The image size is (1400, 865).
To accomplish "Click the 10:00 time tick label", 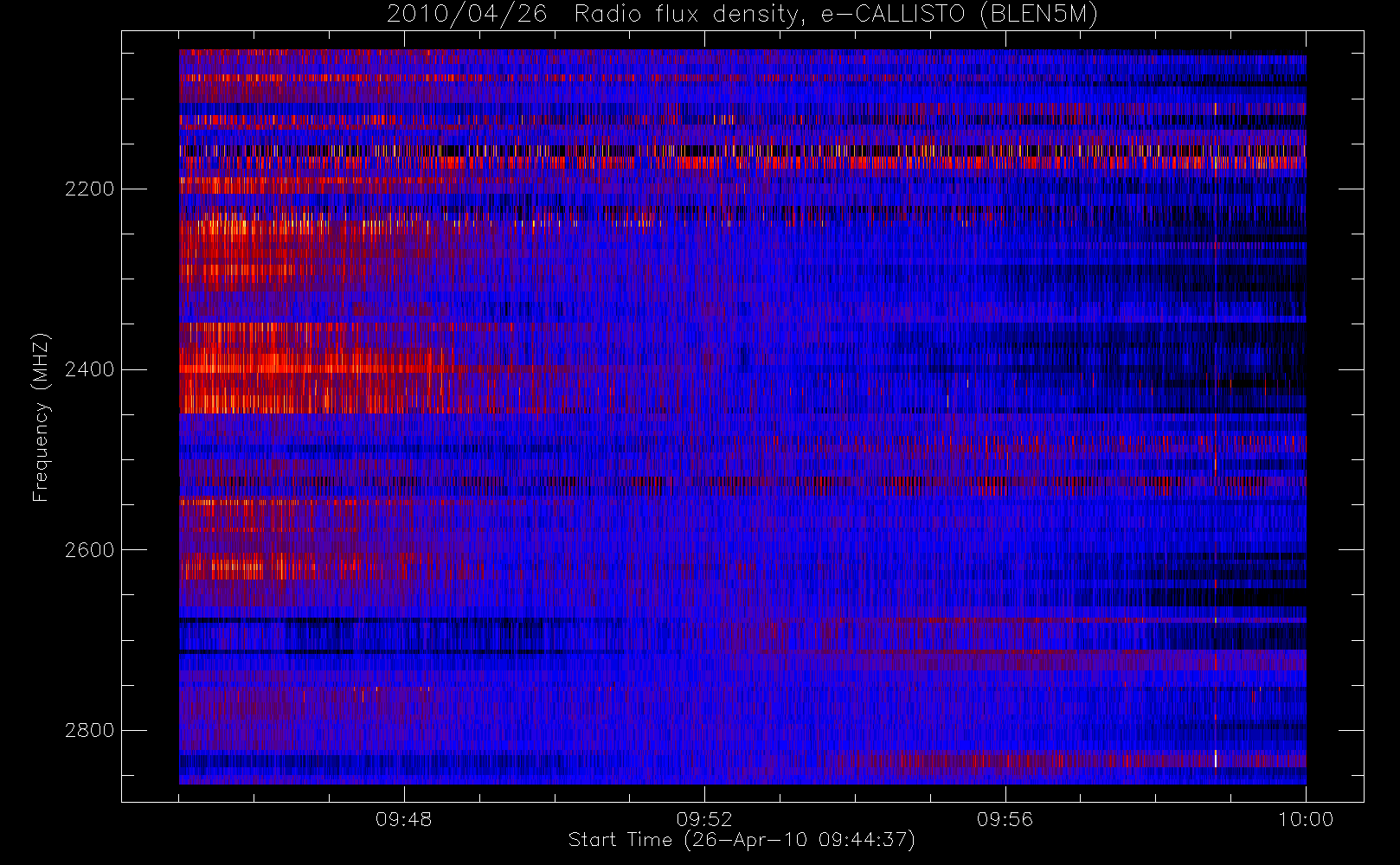I will 1306,819.
